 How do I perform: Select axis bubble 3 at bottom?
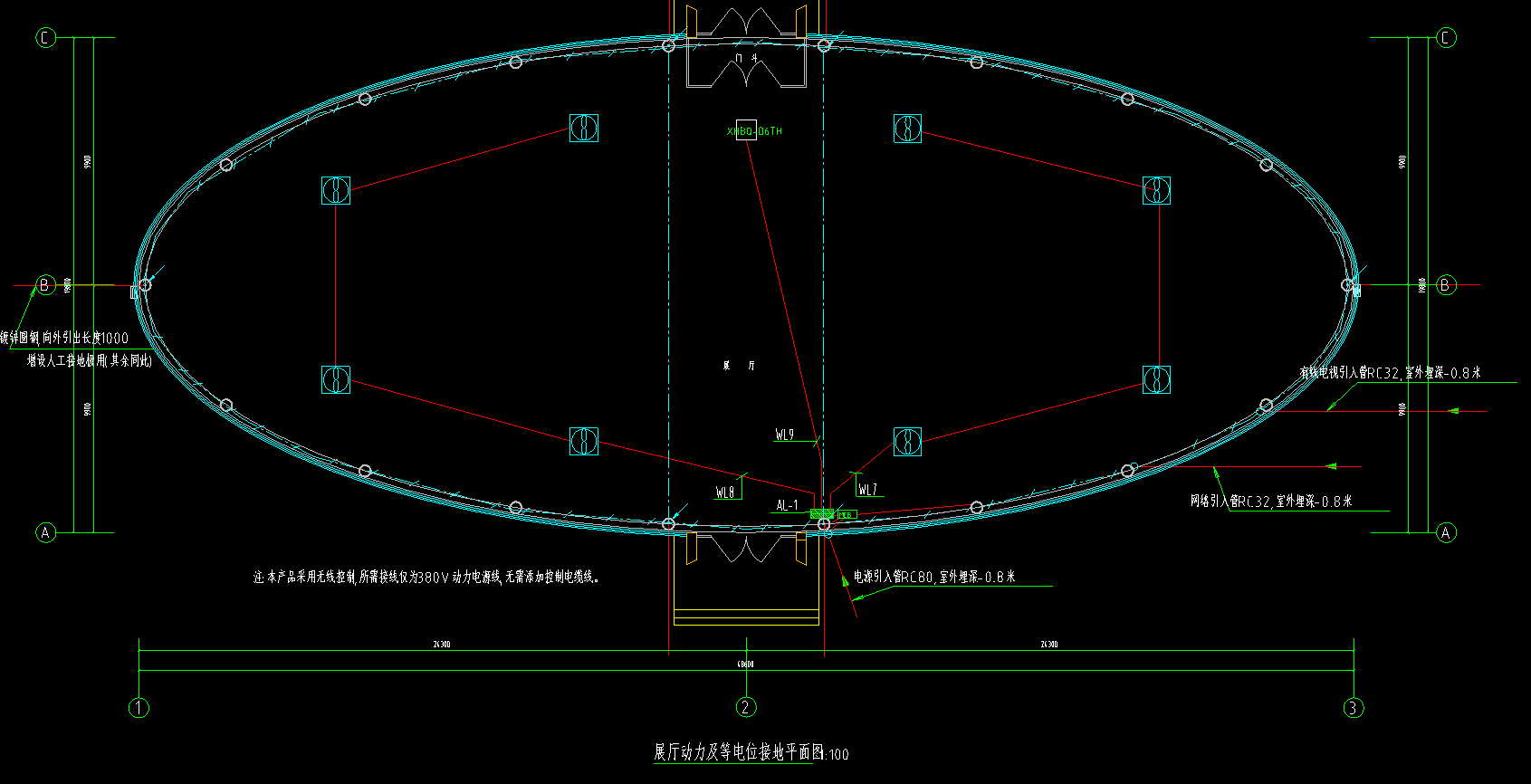1354,708
